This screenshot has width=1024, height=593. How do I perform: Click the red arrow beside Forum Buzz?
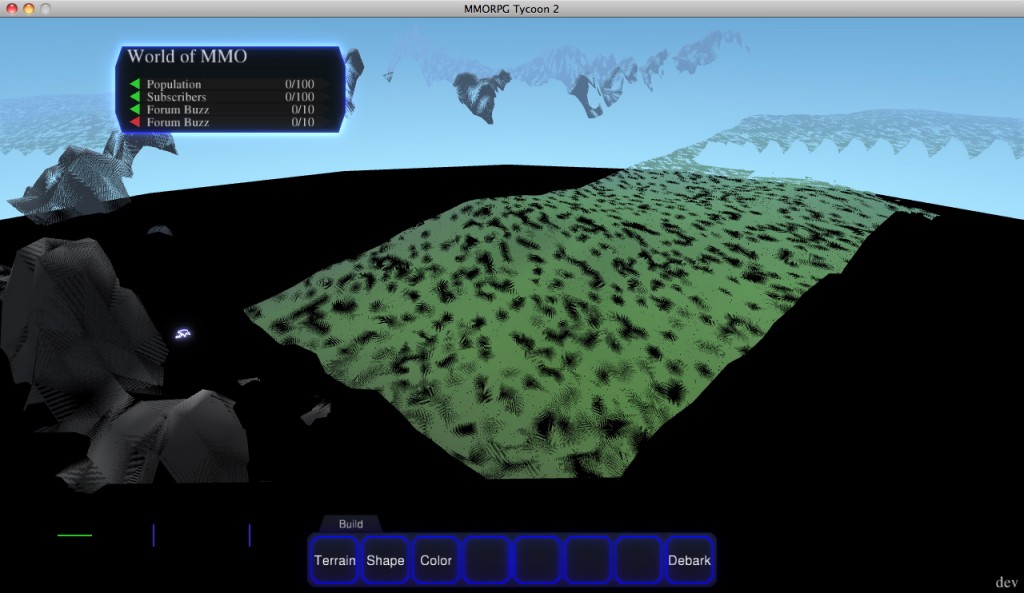[x=135, y=122]
